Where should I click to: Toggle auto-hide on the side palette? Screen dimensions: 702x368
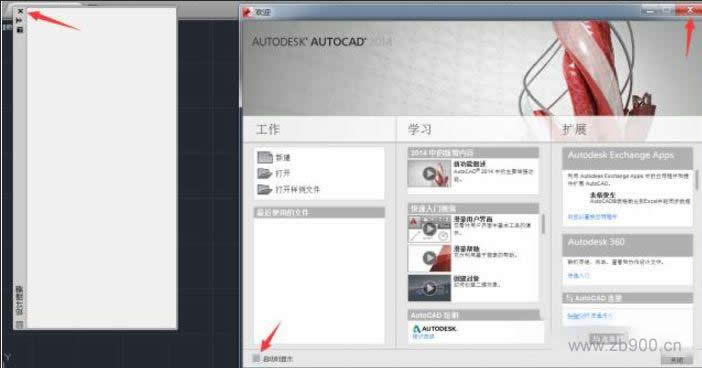[x=20, y=21]
